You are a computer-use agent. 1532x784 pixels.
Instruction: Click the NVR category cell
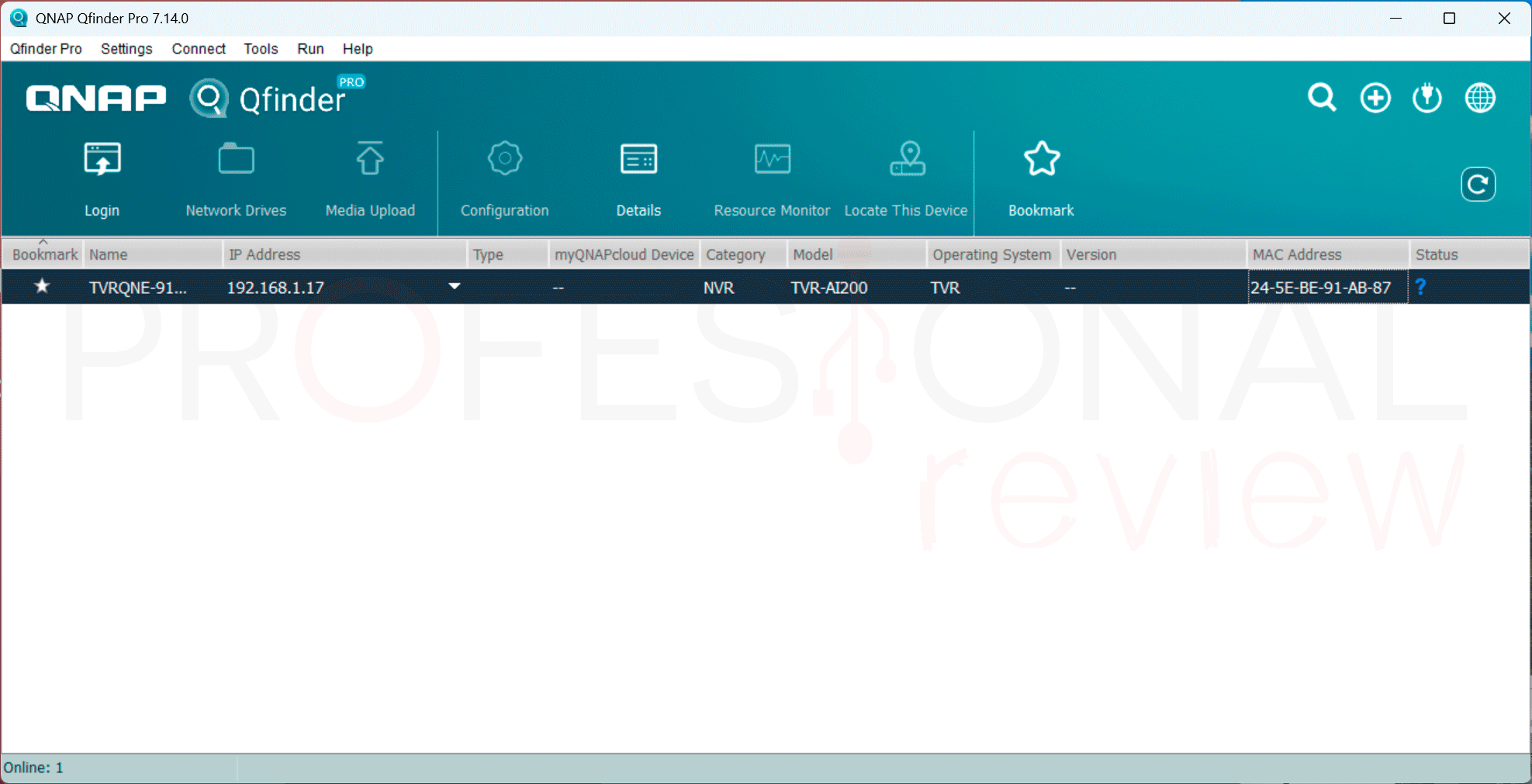coord(718,288)
